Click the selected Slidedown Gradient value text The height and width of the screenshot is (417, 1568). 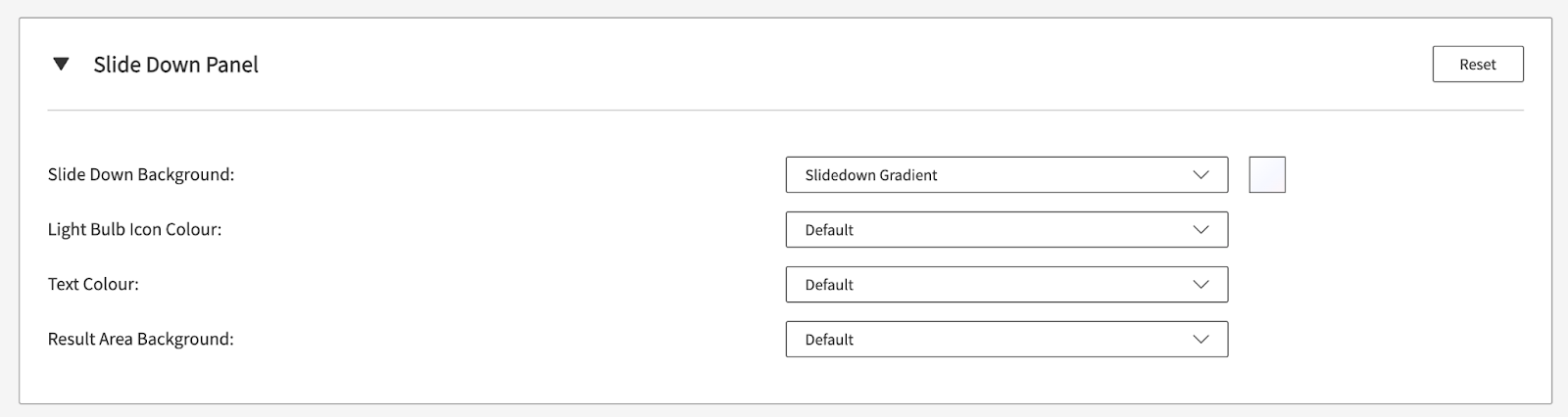(870, 175)
